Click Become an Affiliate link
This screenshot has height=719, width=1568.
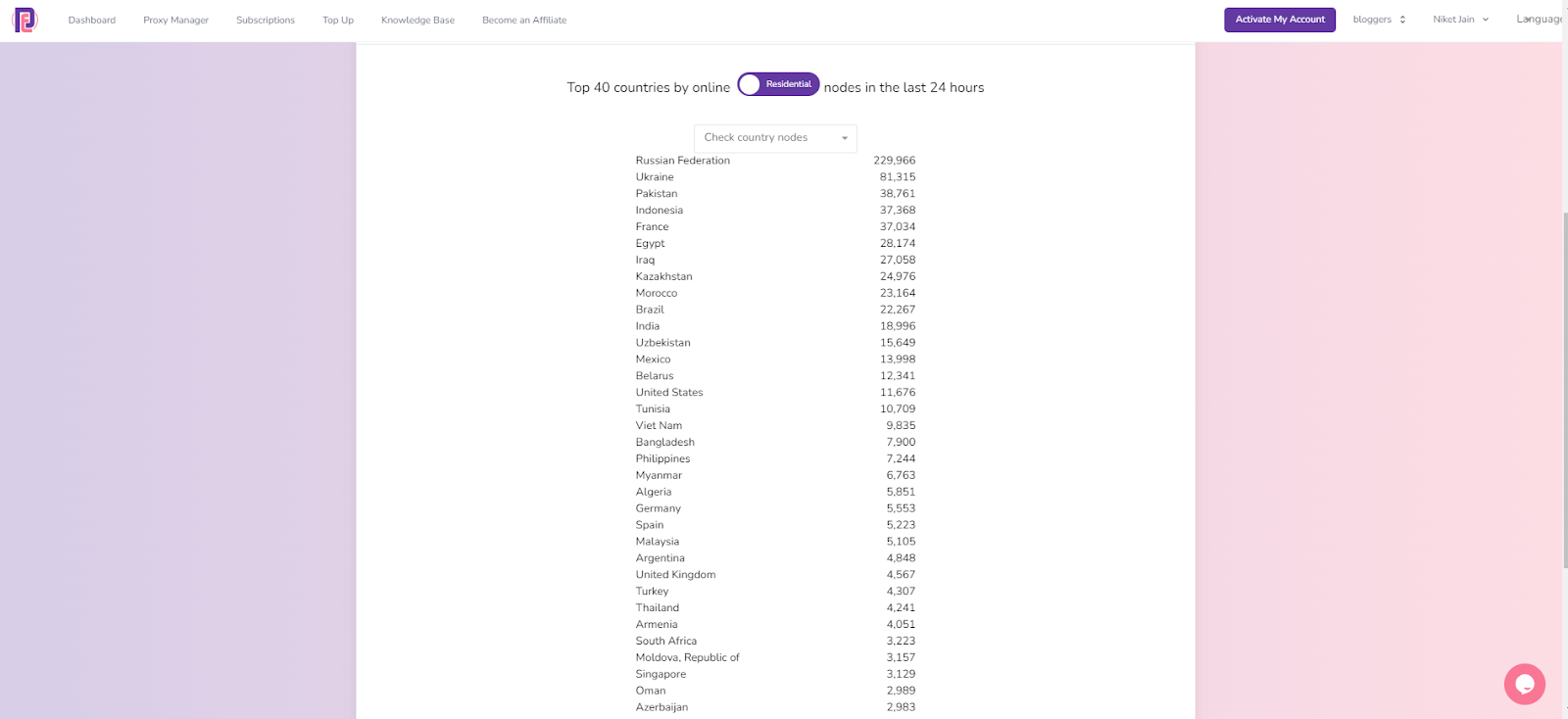pos(524,21)
